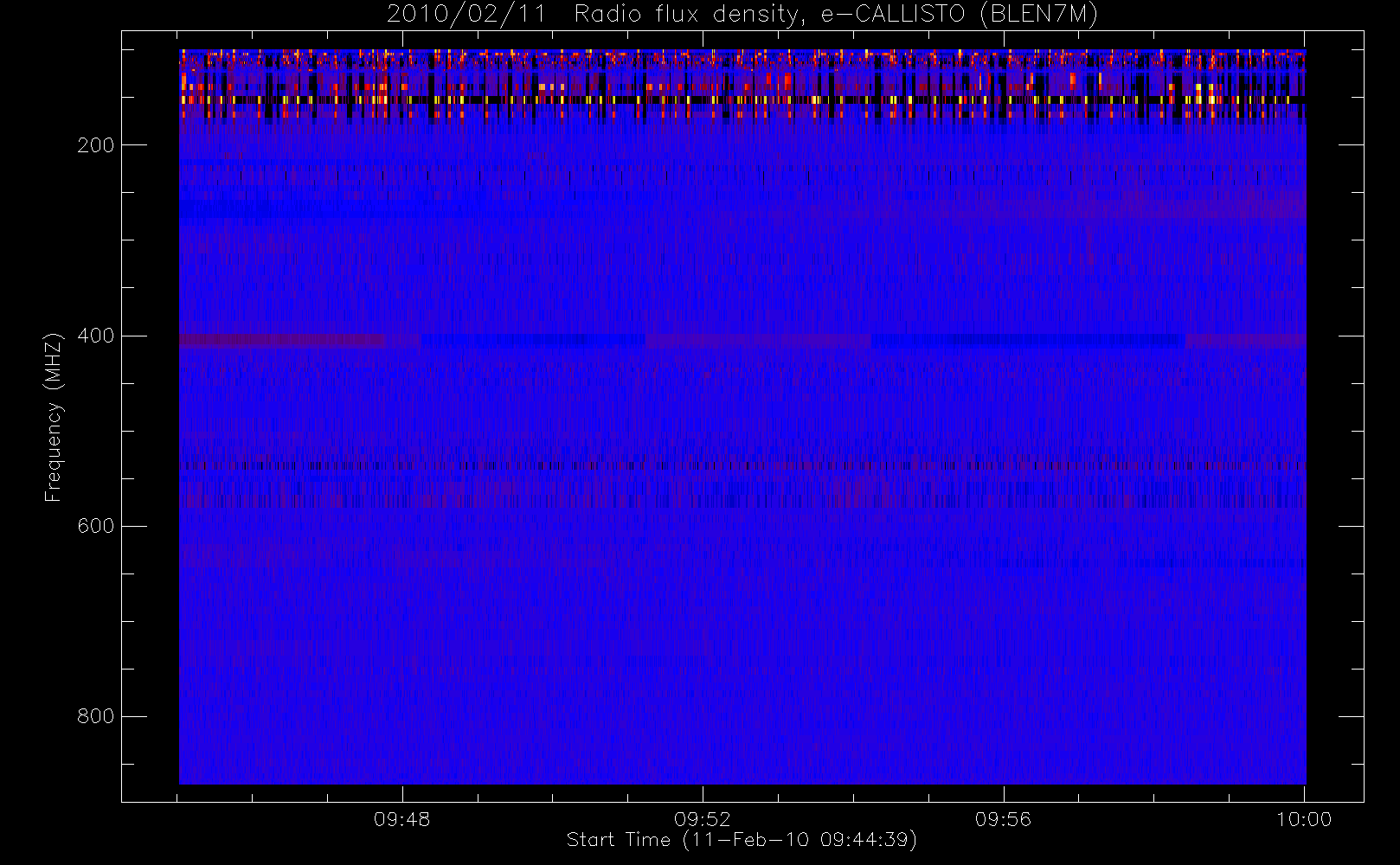Click the 800 frequency tick label

point(96,716)
